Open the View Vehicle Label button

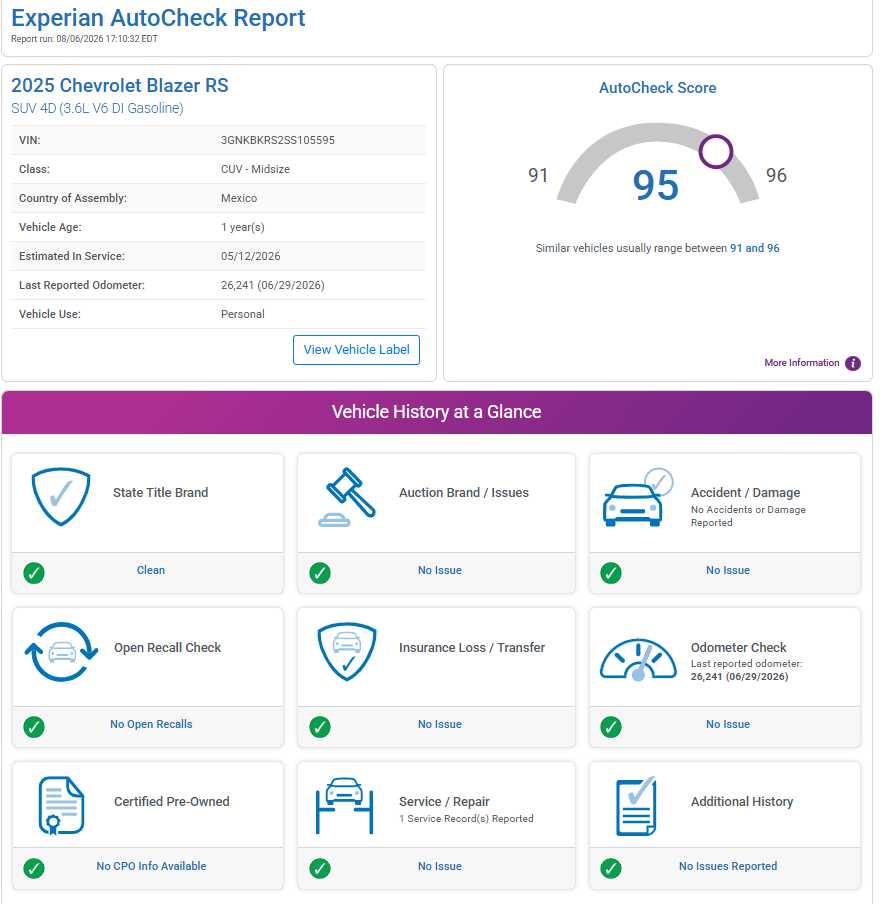click(x=356, y=350)
